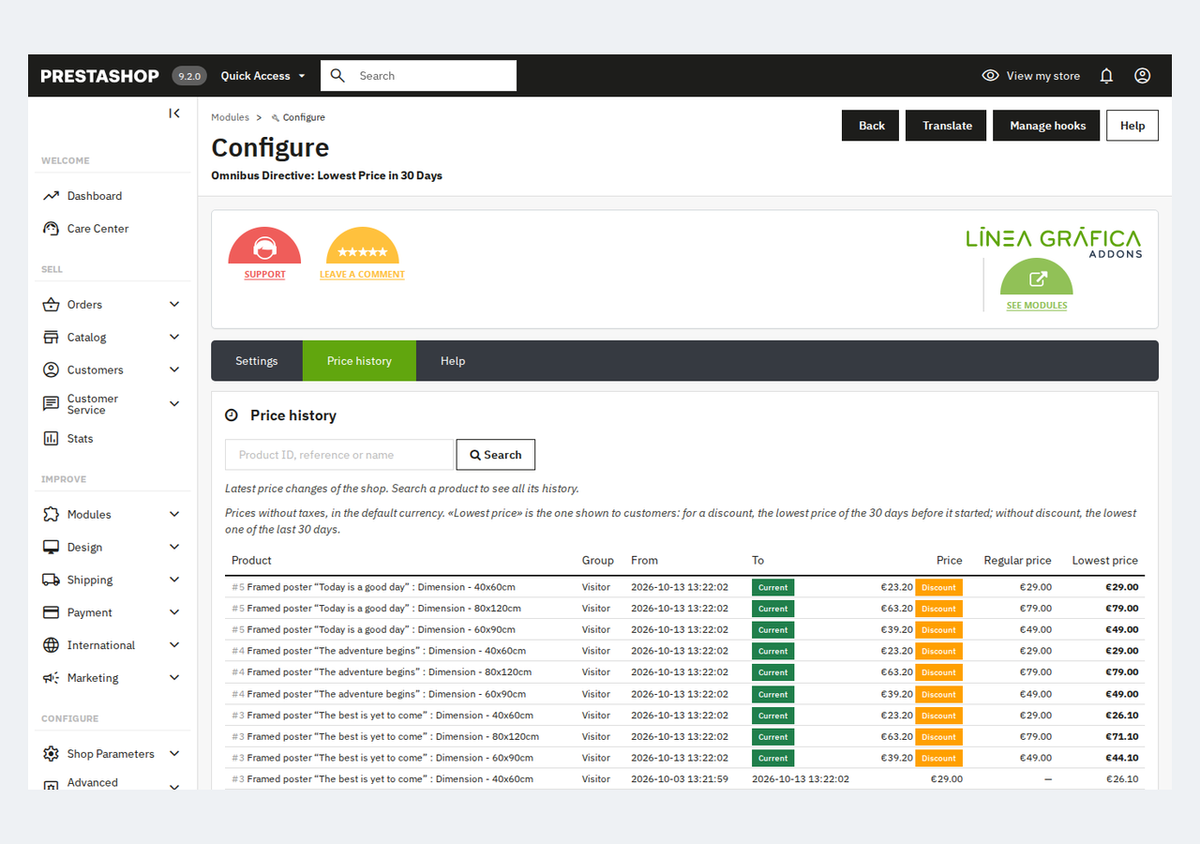Click the 9.2.0 version badge
Screen dimensions: 1200x844
[x=189, y=76]
